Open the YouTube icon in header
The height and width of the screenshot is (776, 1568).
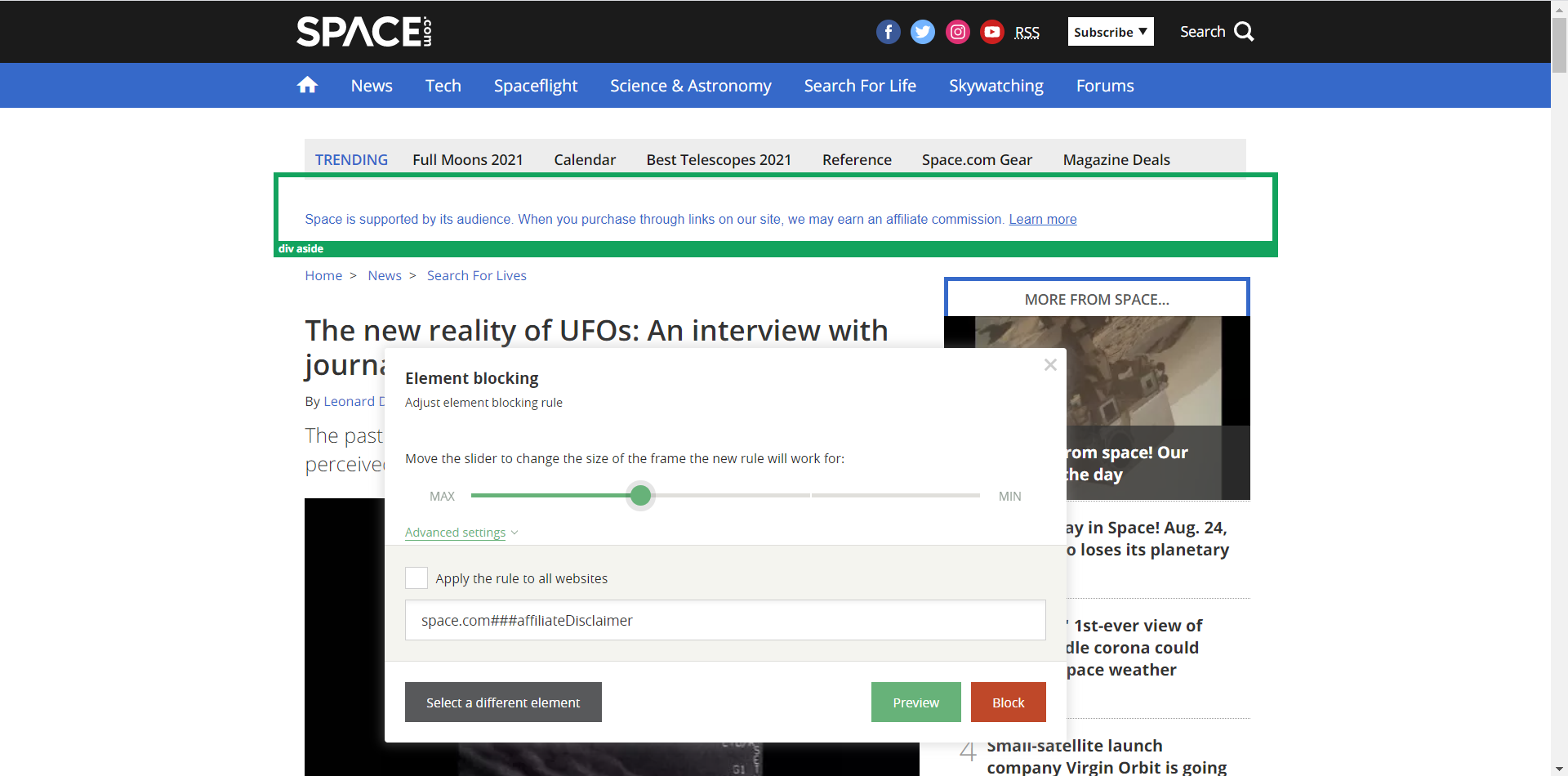coord(992,32)
